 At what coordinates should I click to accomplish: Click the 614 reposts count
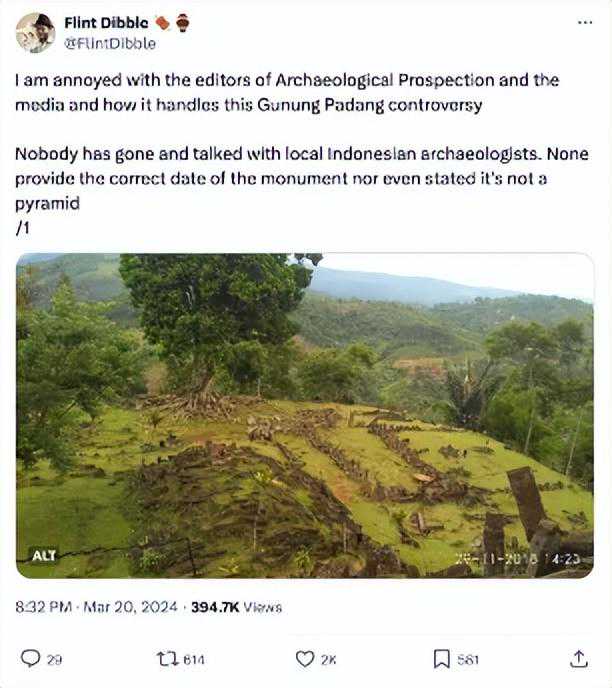(193, 659)
